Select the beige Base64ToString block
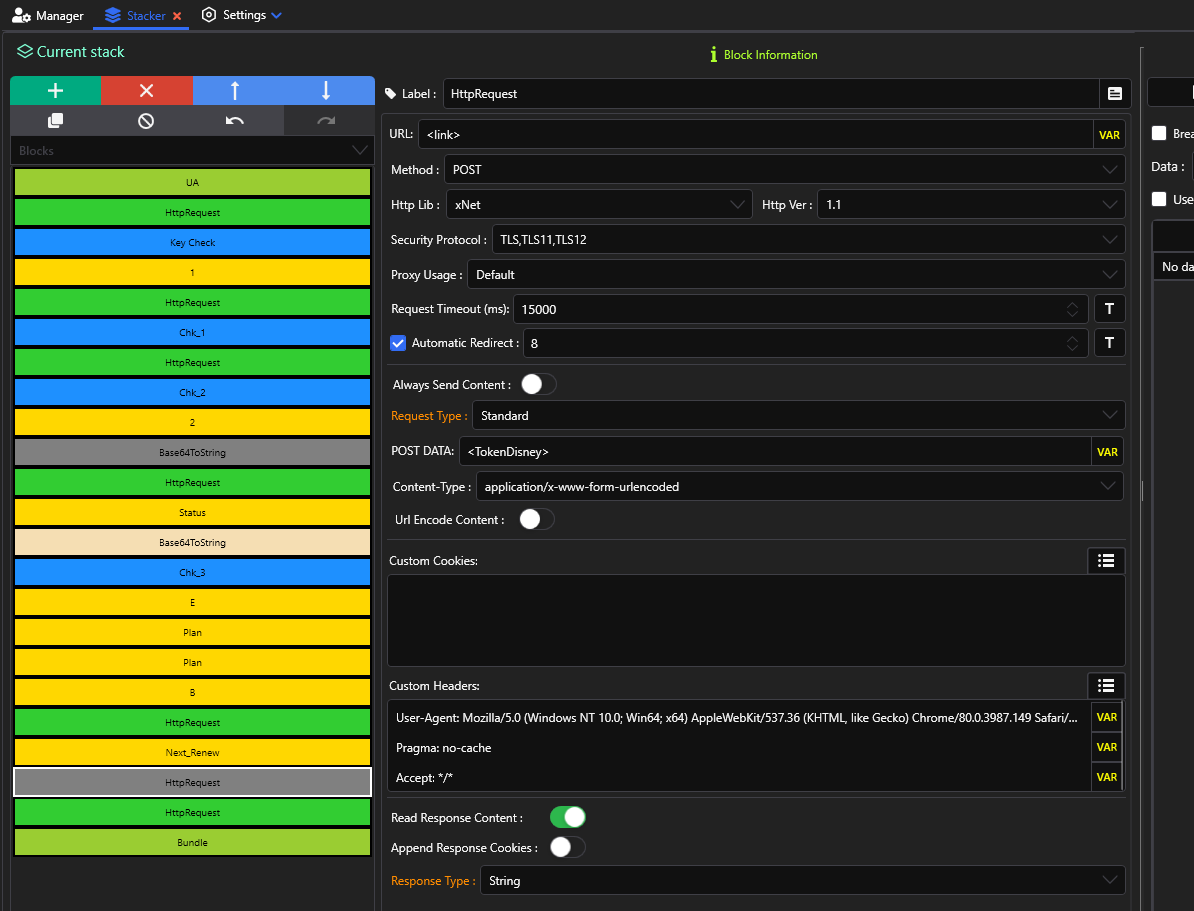Image resolution: width=1194 pixels, height=911 pixels. point(193,542)
